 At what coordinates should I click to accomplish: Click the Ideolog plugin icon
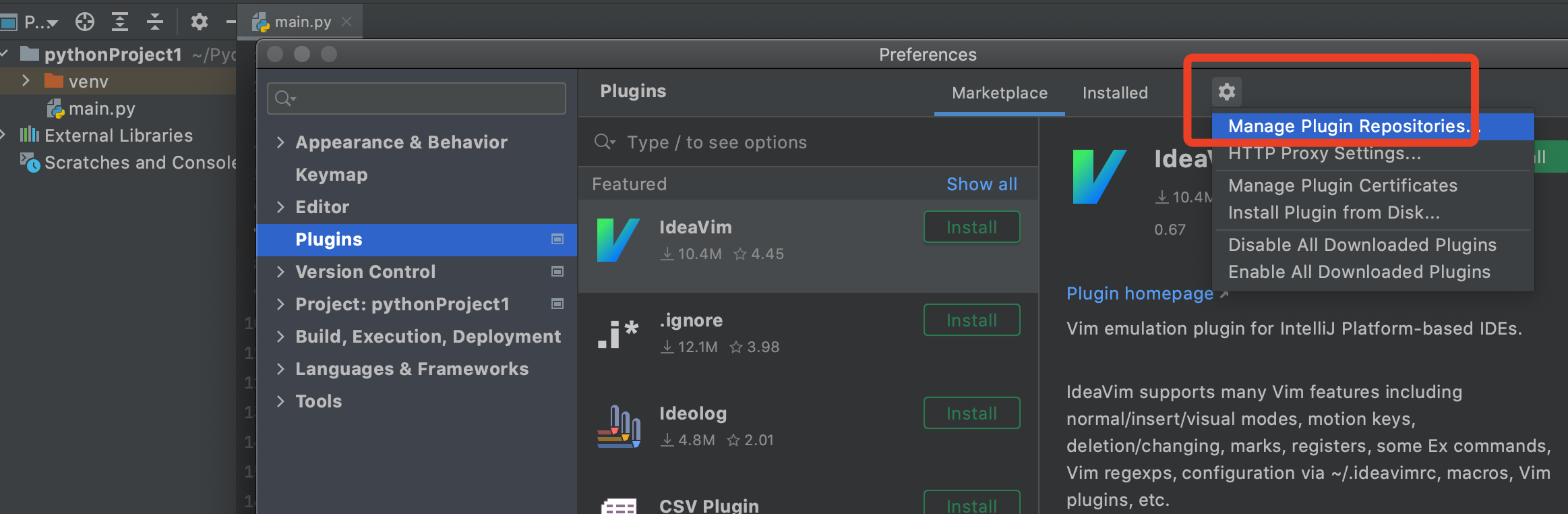pyautogui.click(x=618, y=426)
